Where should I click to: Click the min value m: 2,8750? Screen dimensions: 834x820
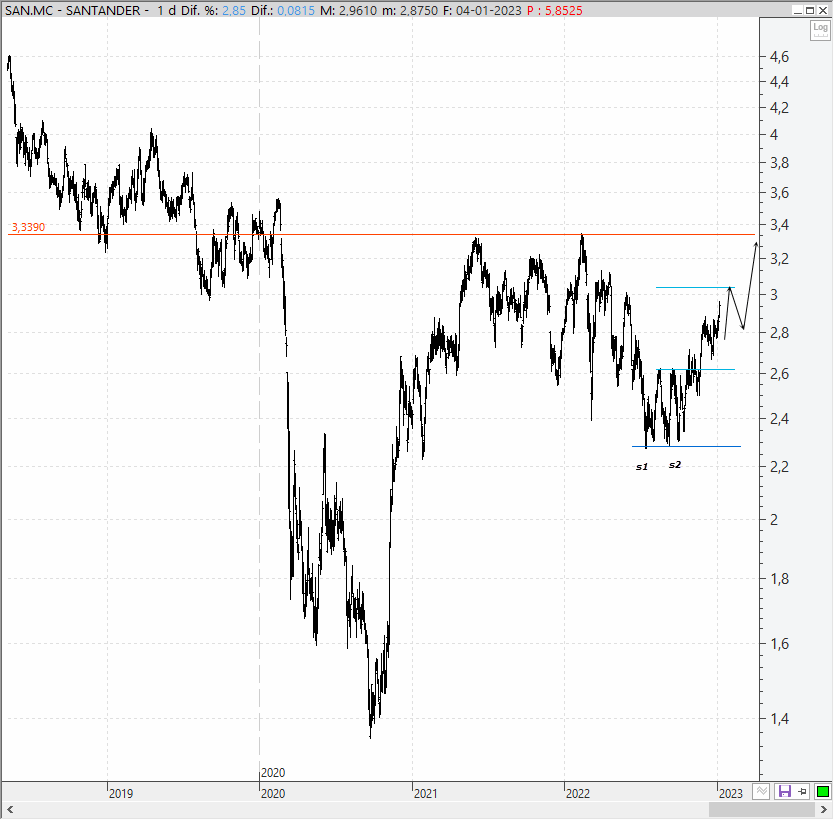[410, 11]
